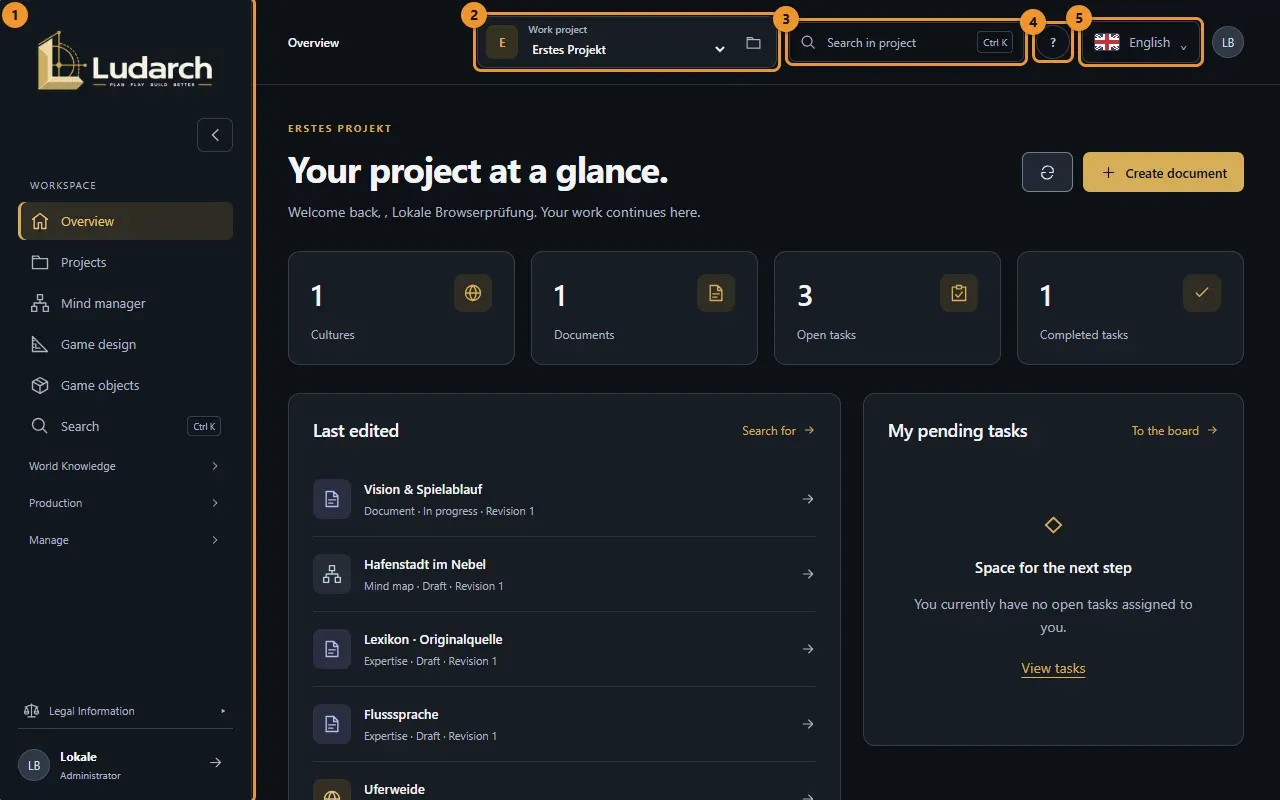This screenshot has width=1280, height=800.
Task: Click the Open tasks clipboard icon
Action: click(x=959, y=293)
